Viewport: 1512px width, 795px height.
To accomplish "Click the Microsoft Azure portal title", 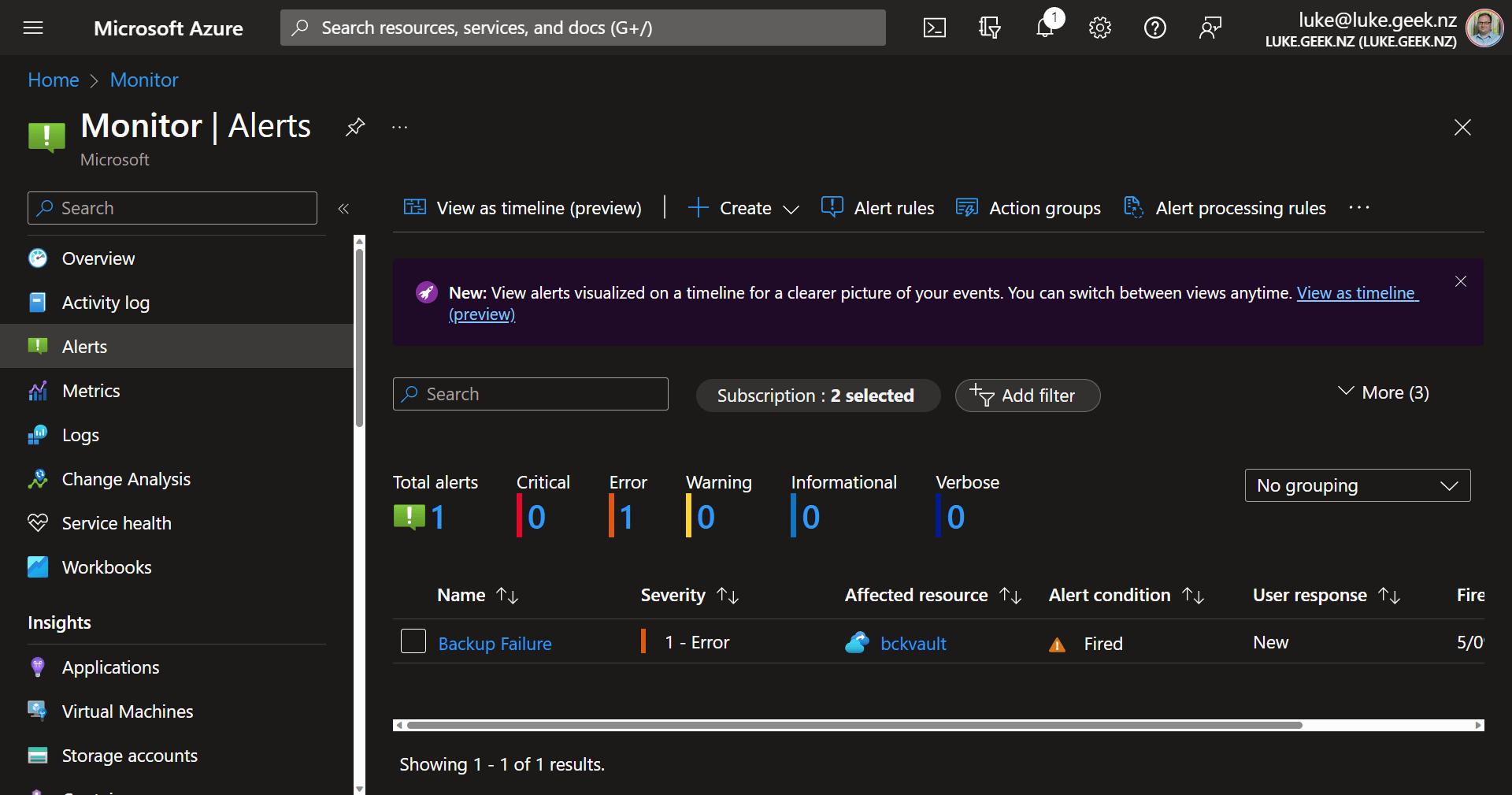I will [169, 28].
